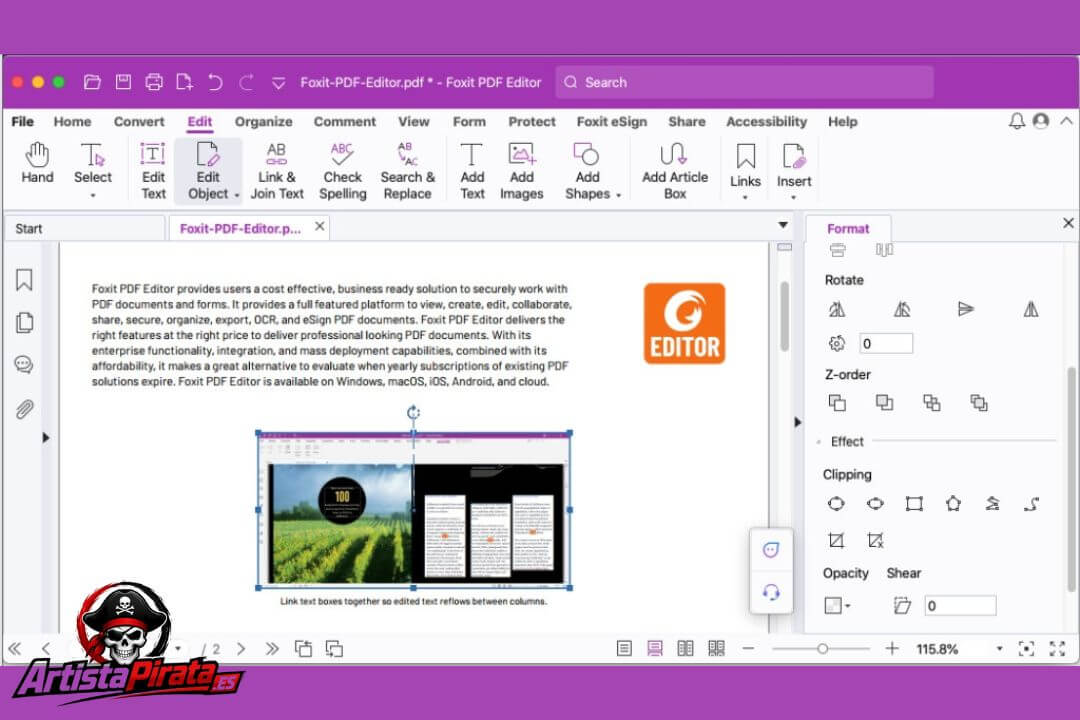Click the shear icon
Image resolution: width=1080 pixels, height=720 pixels.
click(x=902, y=606)
